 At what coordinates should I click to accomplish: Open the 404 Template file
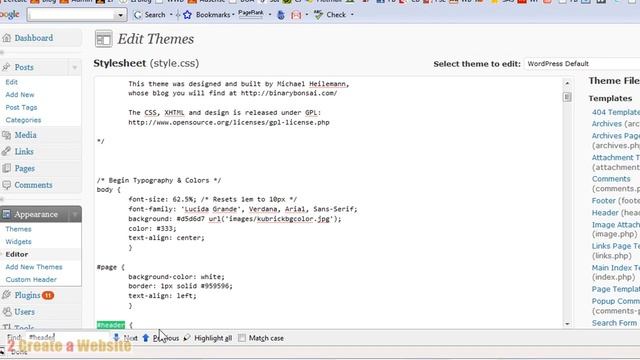(616, 112)
